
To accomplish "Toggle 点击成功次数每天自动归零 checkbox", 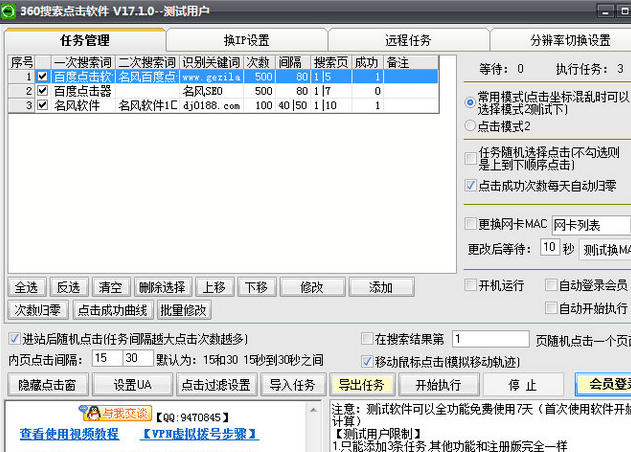I will pyautogui.click(x=470, y=185).
